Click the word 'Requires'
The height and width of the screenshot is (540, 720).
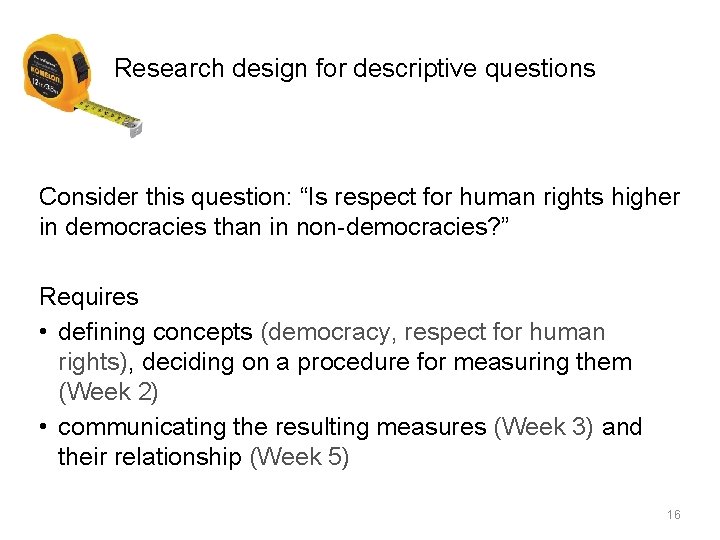[x=89, y=297]
